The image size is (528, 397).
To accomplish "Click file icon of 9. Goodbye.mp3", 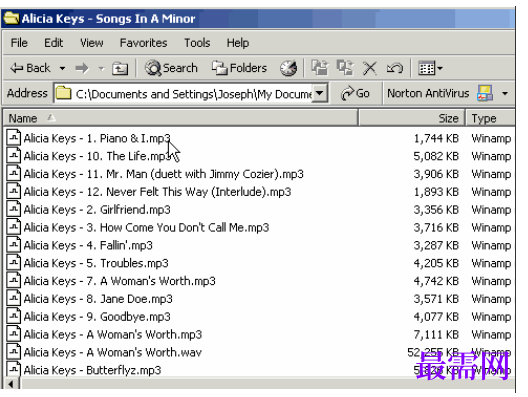I will (x=14, y=316).
